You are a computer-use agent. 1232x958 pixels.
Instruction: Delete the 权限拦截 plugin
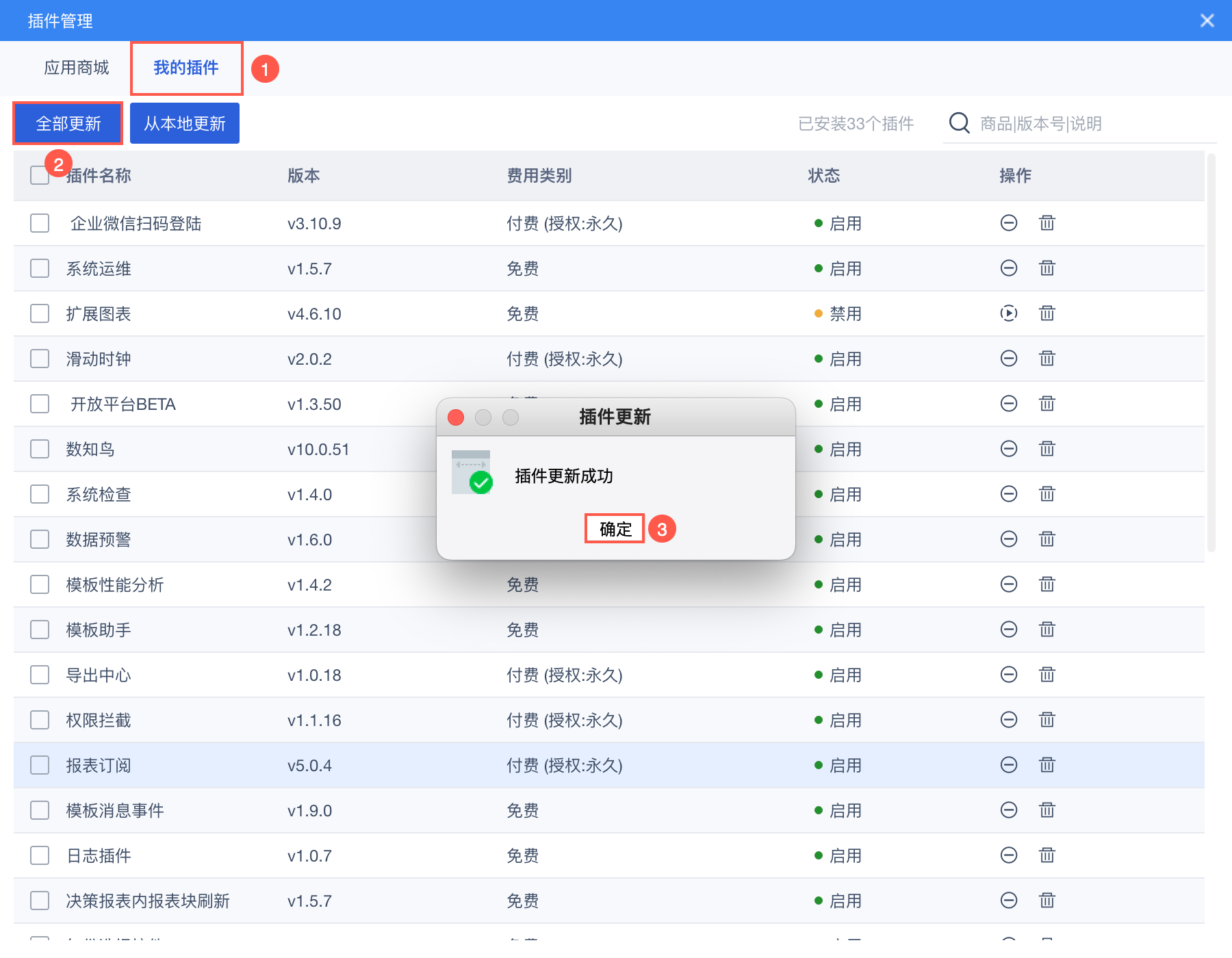pos(1047,720)
